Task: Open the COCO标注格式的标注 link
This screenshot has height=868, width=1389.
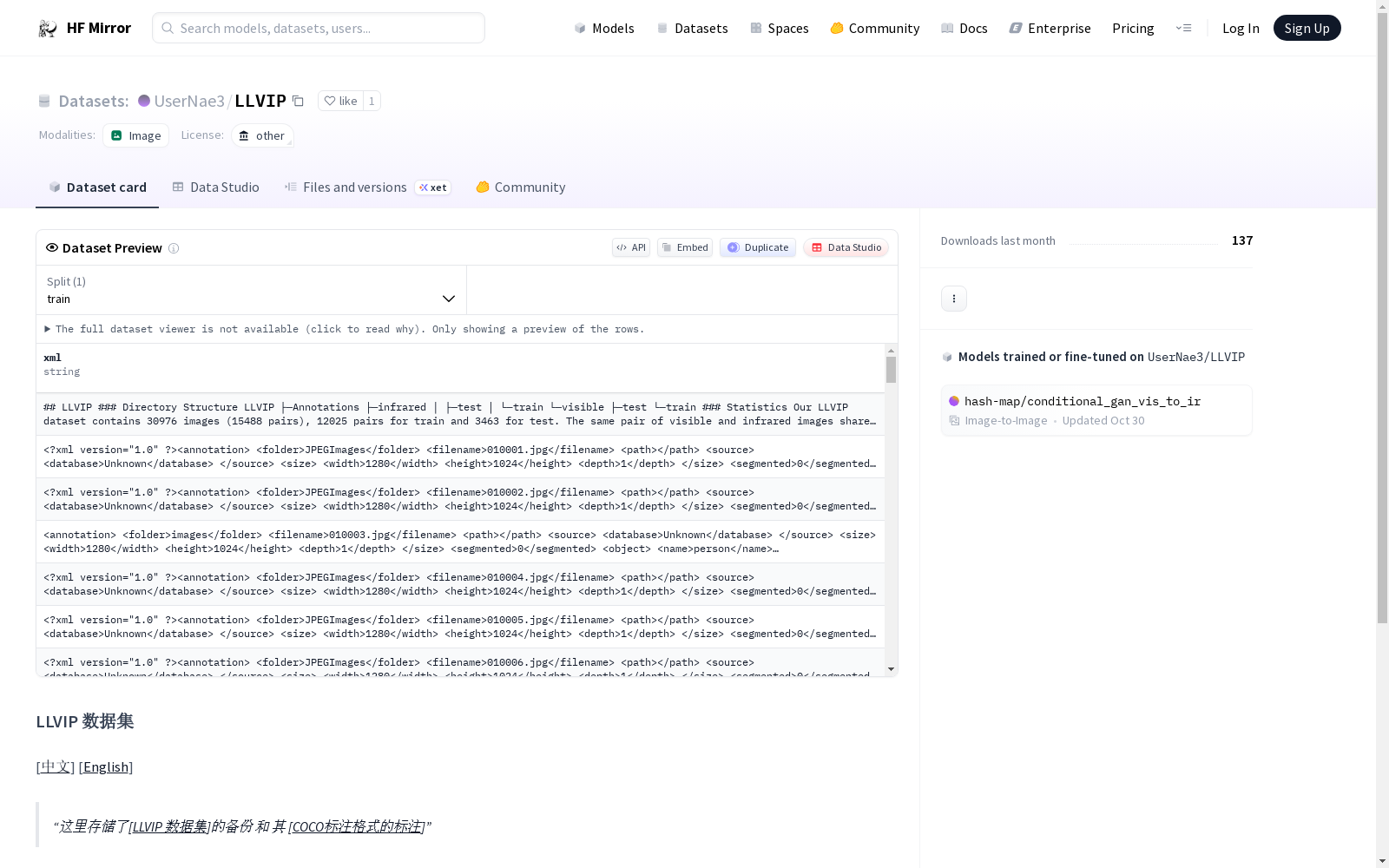Action: [x=357, y=826]
